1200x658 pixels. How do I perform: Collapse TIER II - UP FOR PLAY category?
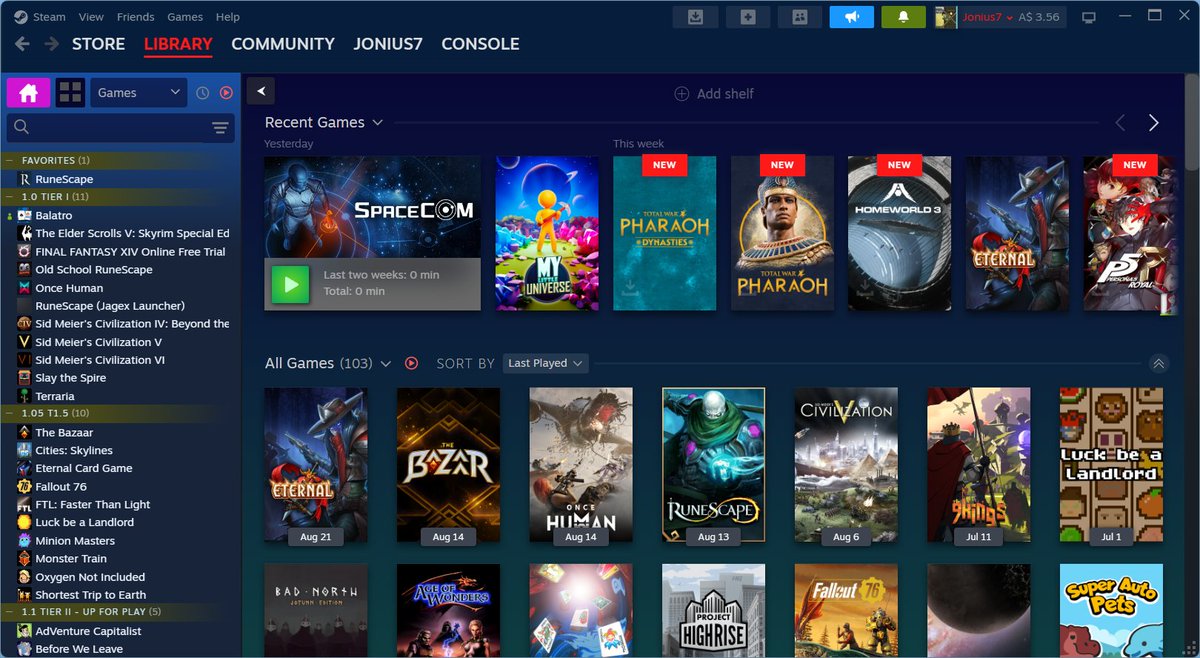pyautogui.click(x=9, y=612)
